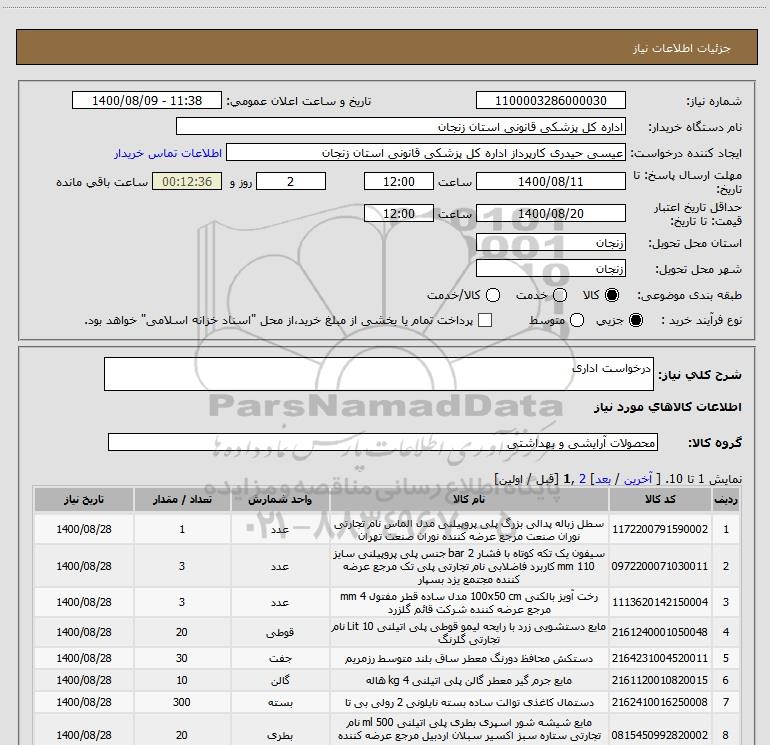Viewport: 770px width, 745px height.
Task: Toggle the اسناد خزانه اسلامی payment checkbox
Action: pyautogui.click(x=485, y=320)
